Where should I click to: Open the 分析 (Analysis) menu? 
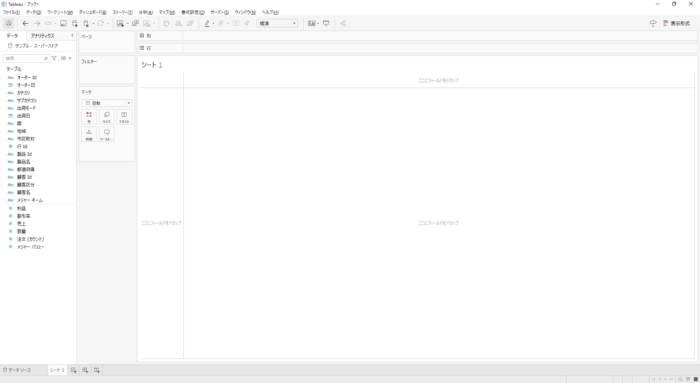coord(146,12)
